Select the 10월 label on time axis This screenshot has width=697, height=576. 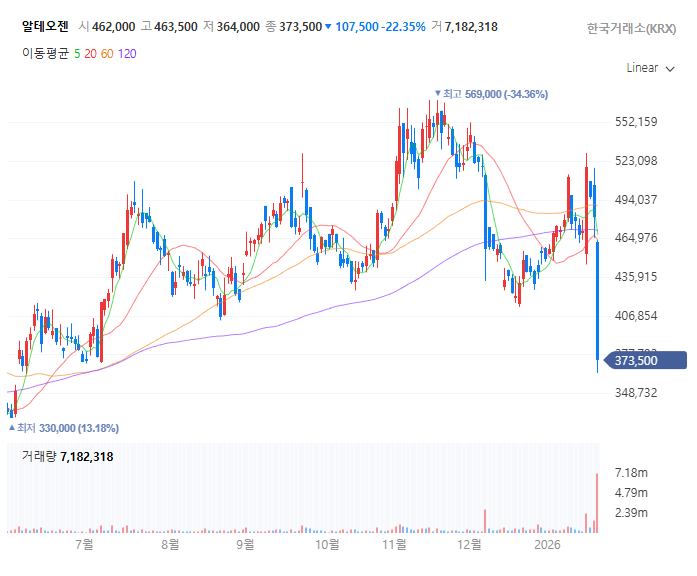click(327, 544)
